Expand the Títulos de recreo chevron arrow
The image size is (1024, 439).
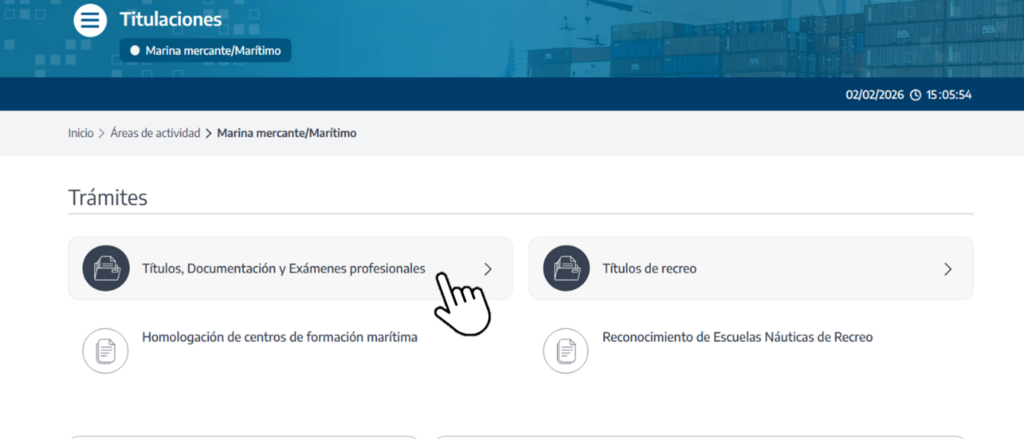click(x=948, y=269)
